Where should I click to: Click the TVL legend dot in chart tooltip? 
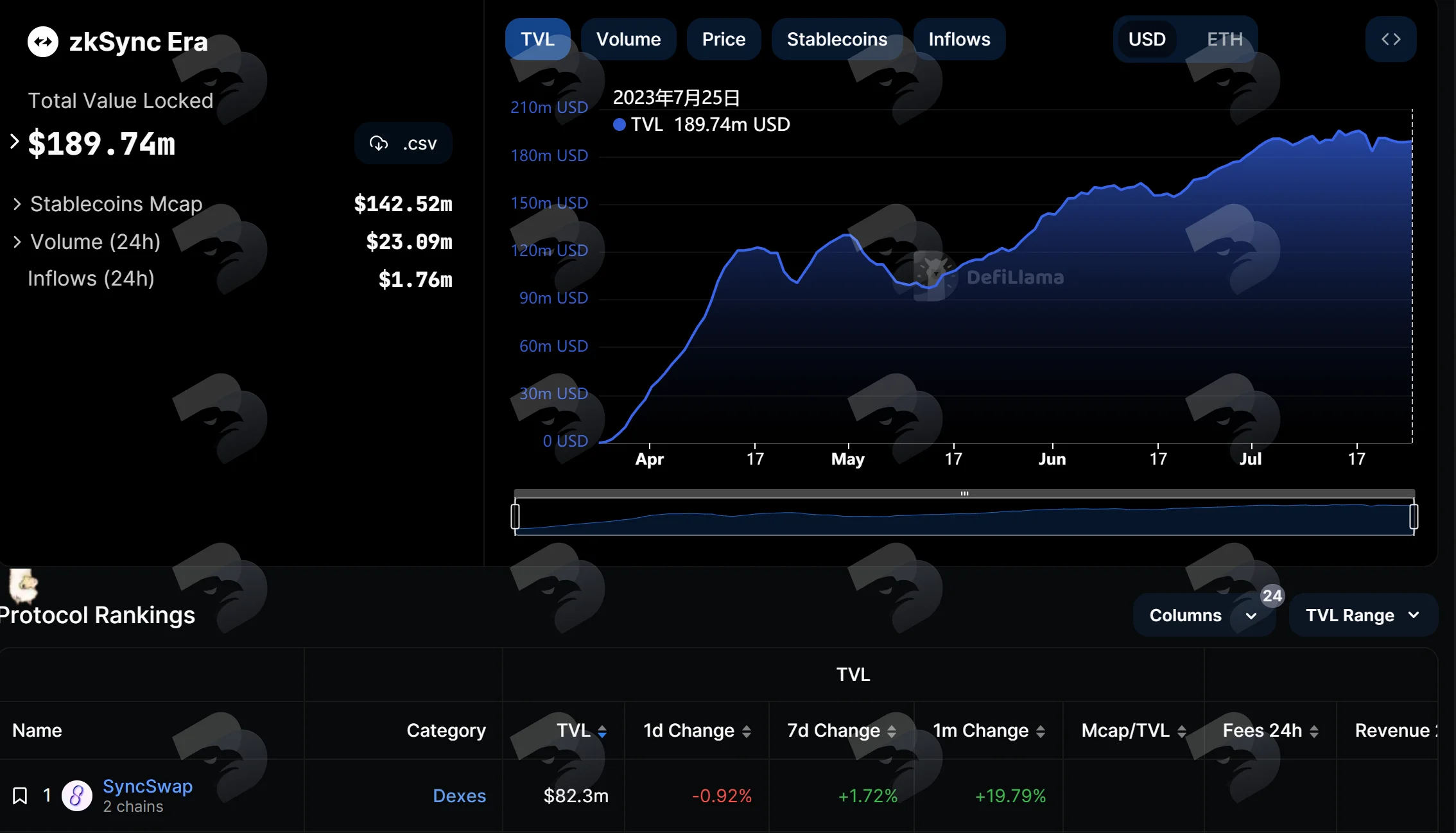pyautogui.click(x=619, y=125)
